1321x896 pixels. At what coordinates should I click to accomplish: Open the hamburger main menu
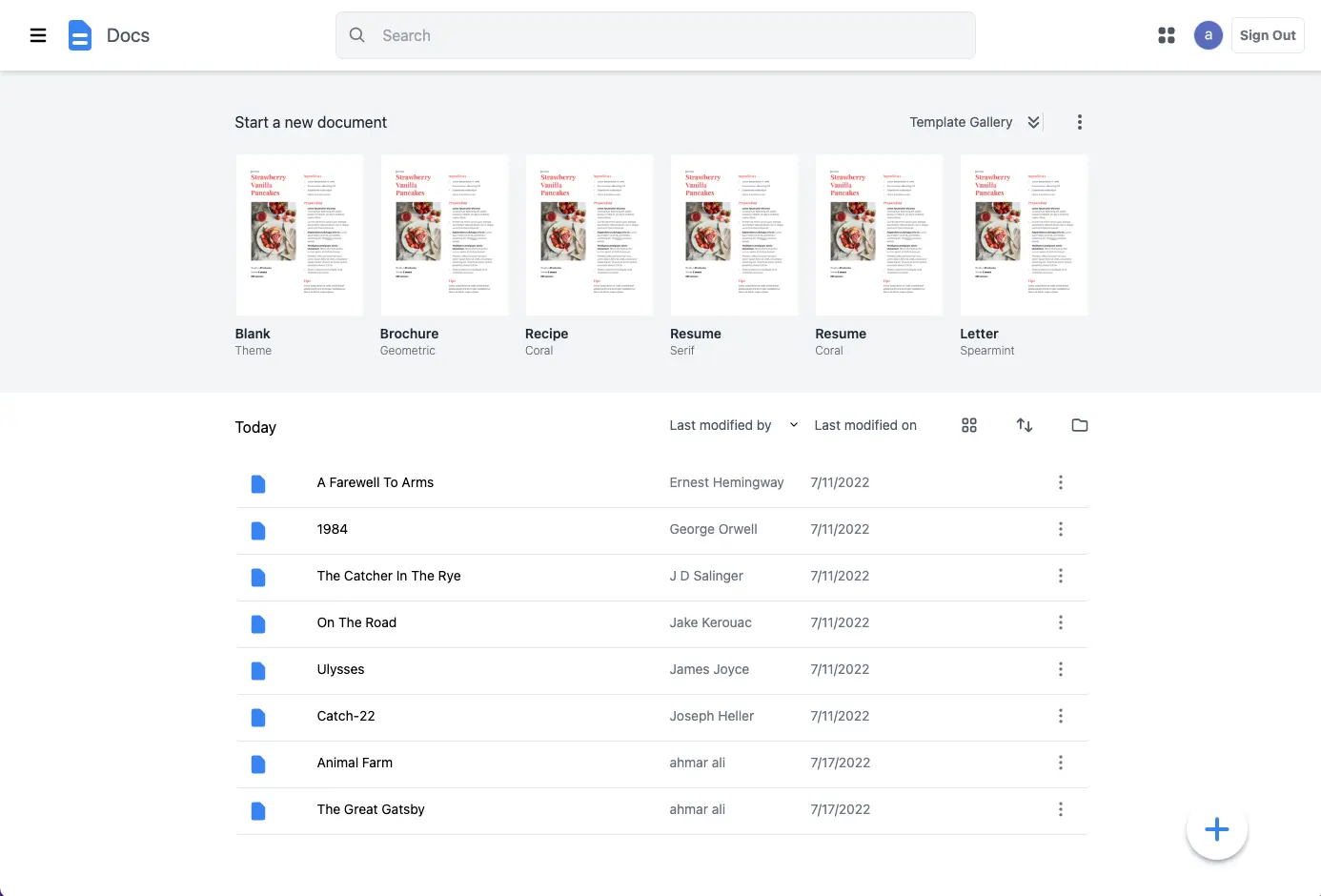point(38,35)
